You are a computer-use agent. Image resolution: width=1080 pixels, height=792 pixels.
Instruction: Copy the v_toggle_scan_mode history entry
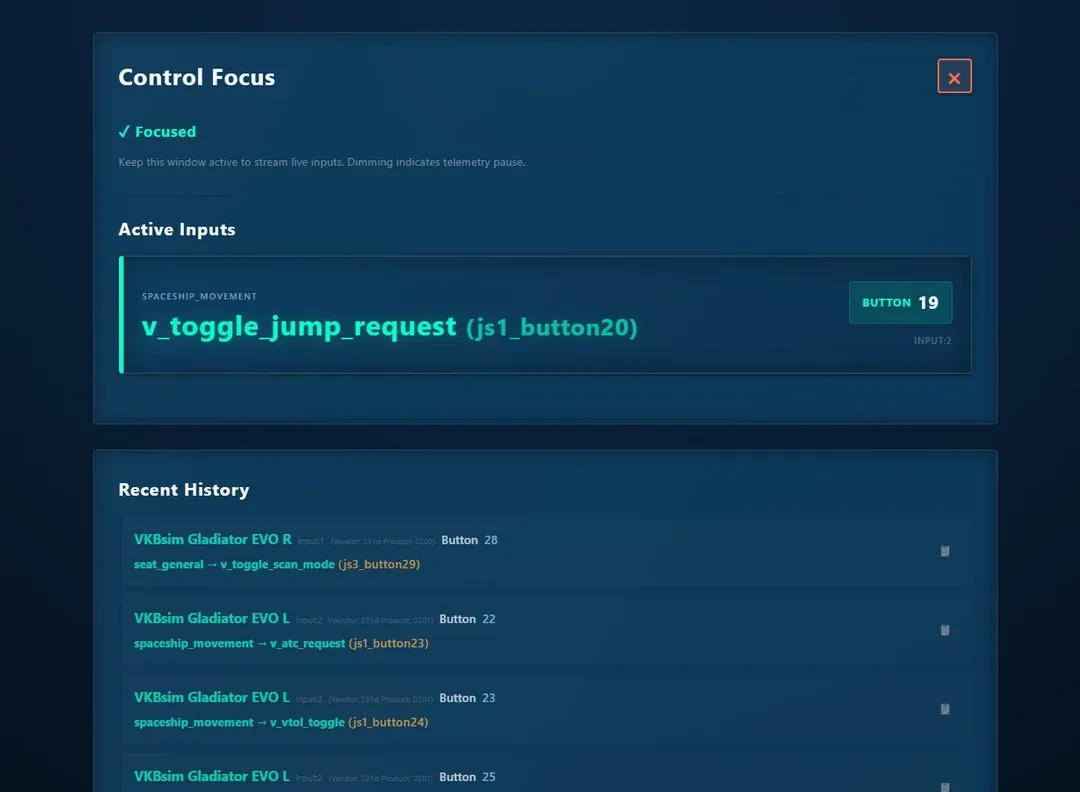click(x=944, y=551)
